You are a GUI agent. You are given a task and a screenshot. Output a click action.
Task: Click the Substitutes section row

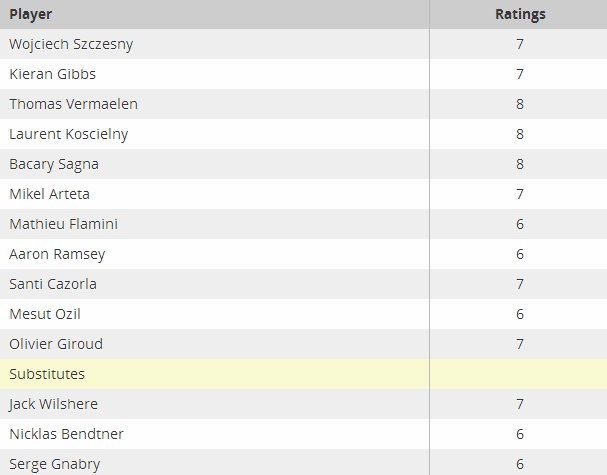click(304, 374)
